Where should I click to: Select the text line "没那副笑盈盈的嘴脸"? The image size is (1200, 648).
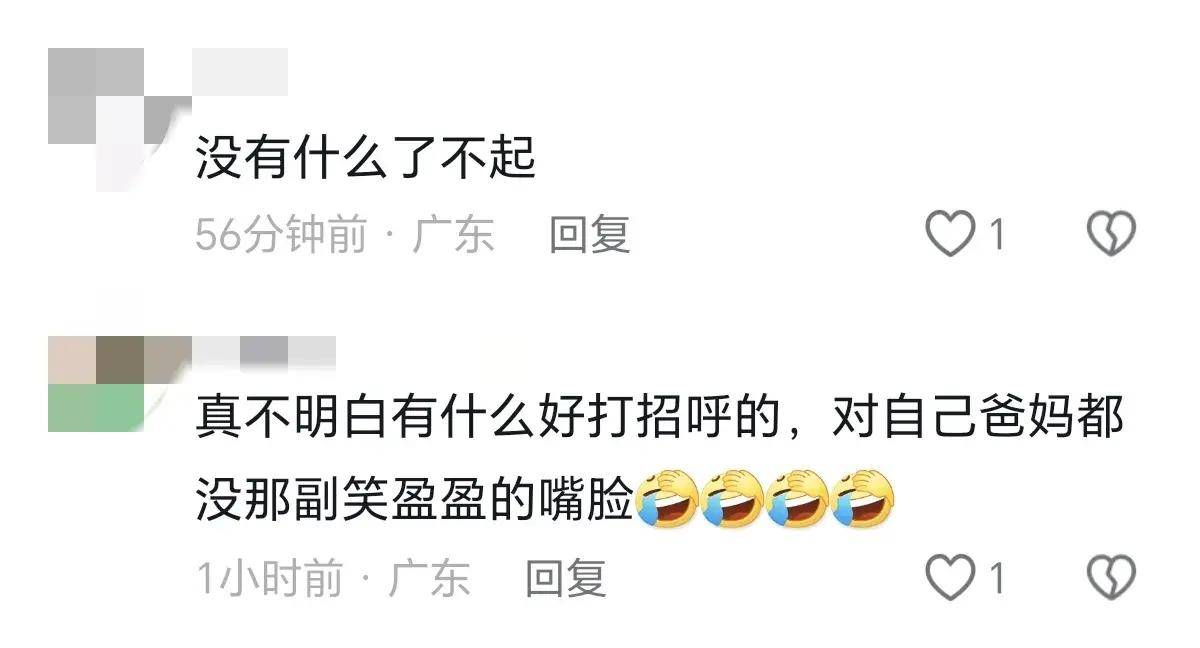[415, 497]
